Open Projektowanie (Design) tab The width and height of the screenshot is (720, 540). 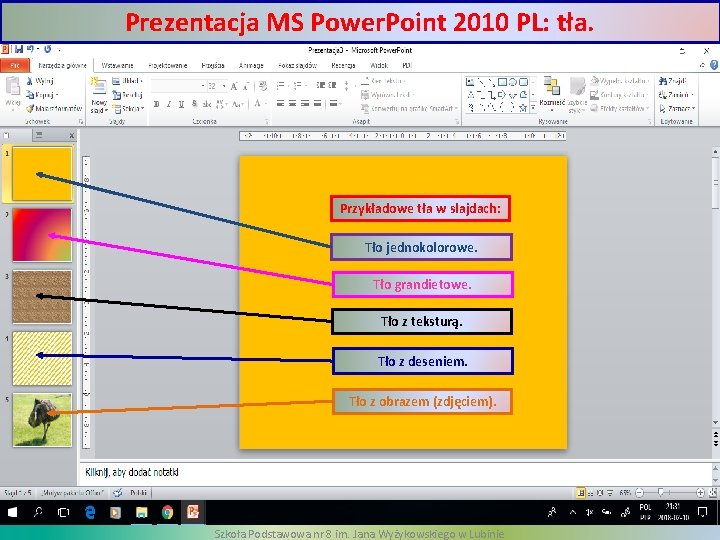pos(168,65)
